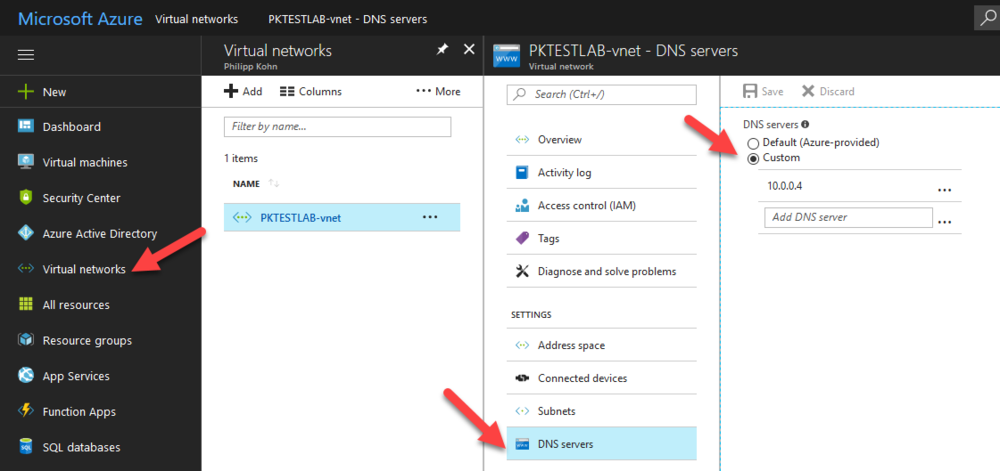Image resolution: width=1000 pixels, height=471 pixels.
Task: Click the Azure Active Directory icon
Action: click(x=26, y=234)
